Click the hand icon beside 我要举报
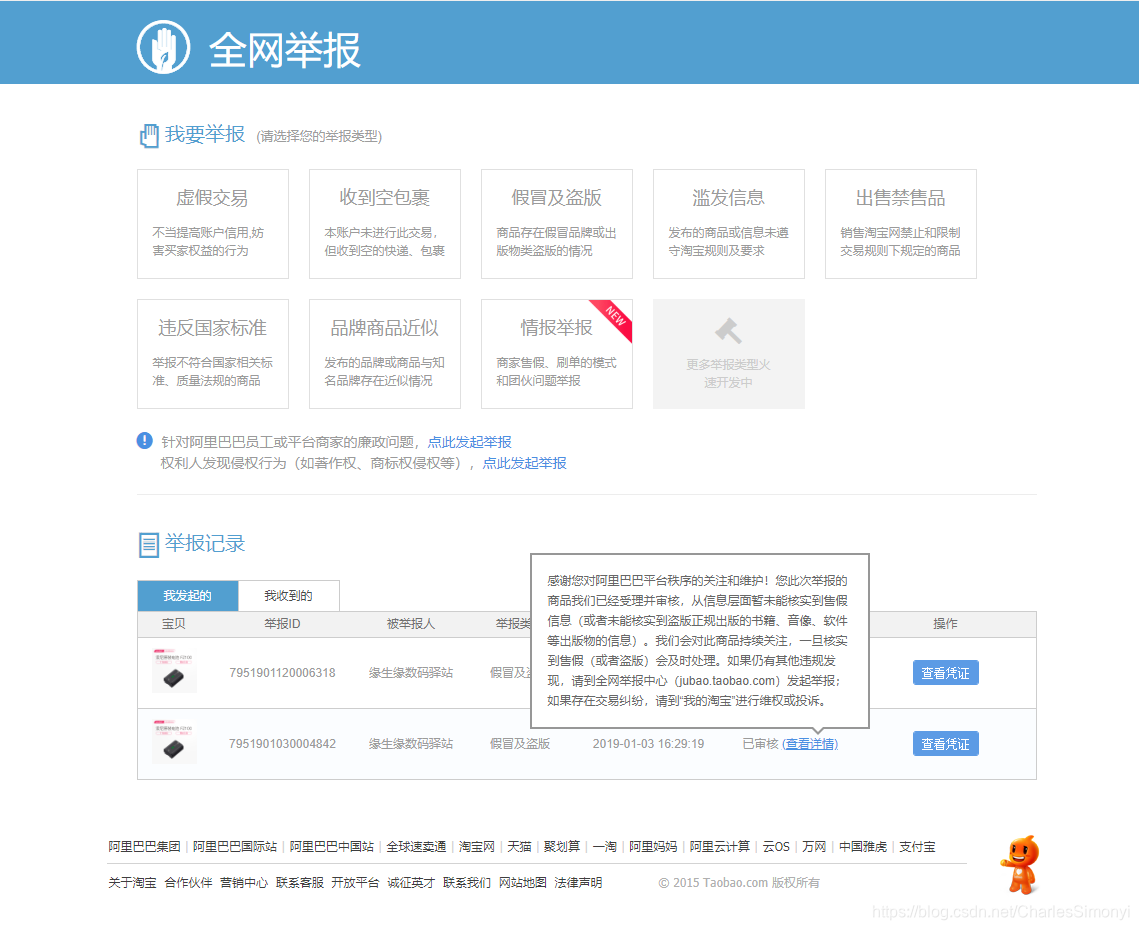1139x930 pixels. pos(149,136)
